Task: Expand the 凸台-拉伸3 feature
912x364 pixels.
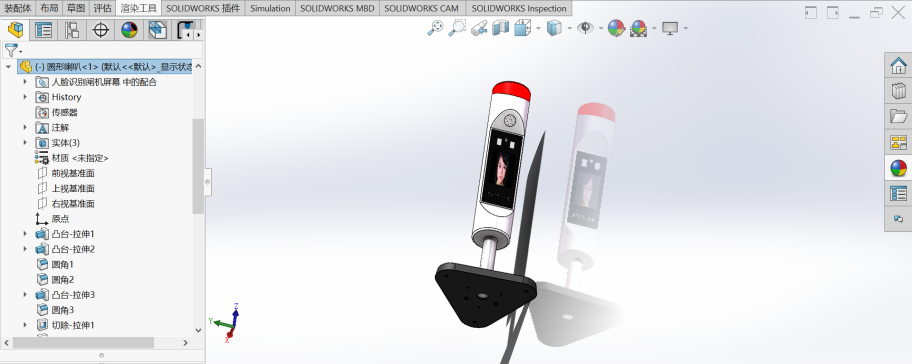Action: tap(25, 295)
